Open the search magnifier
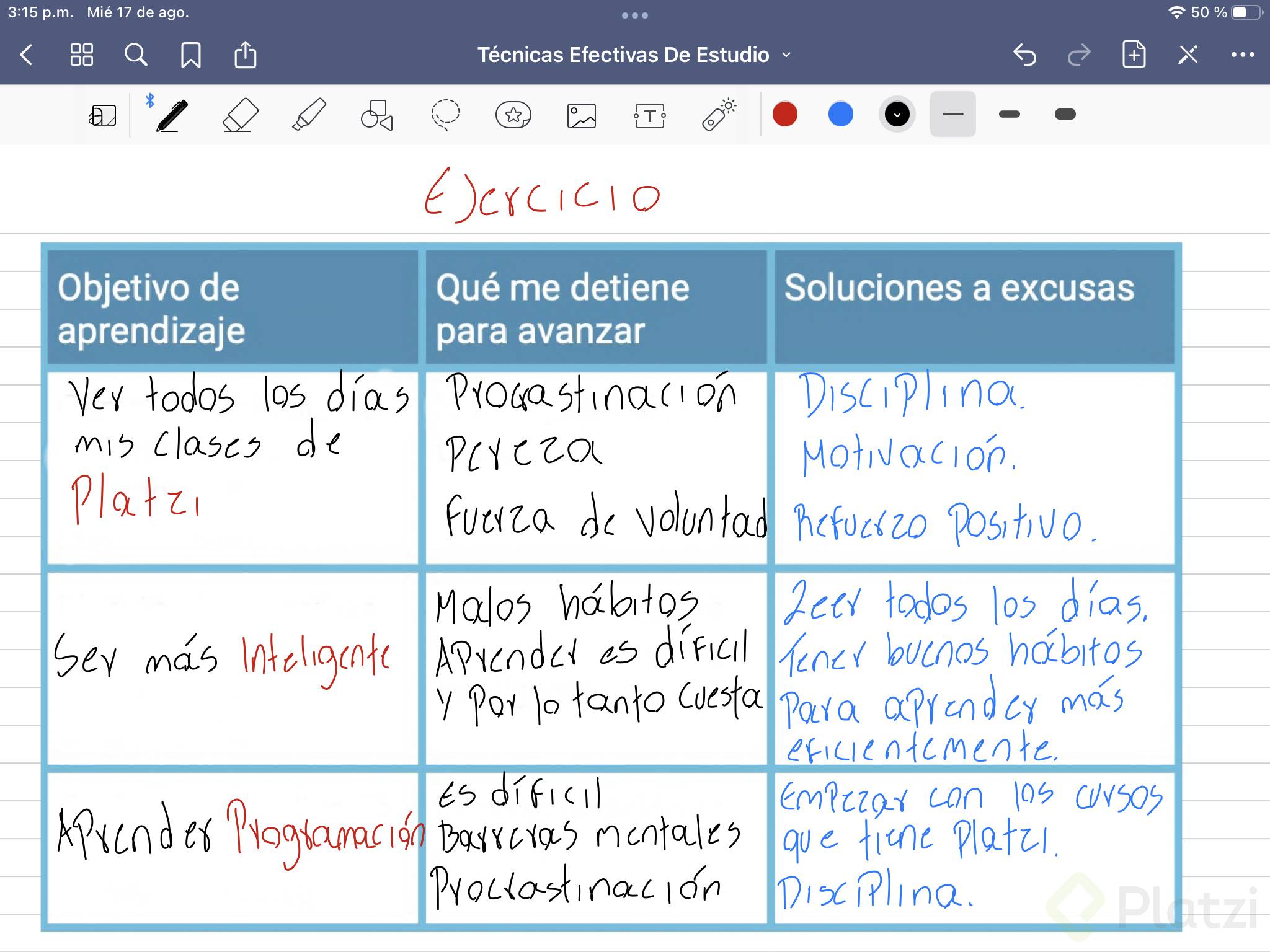Viewport: 1270px width, 952px height. tap(136, 55)
